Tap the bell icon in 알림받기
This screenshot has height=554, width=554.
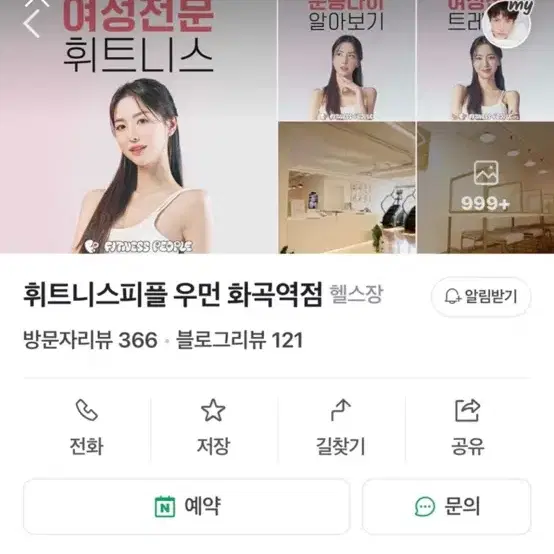click(x=452, y=296)
